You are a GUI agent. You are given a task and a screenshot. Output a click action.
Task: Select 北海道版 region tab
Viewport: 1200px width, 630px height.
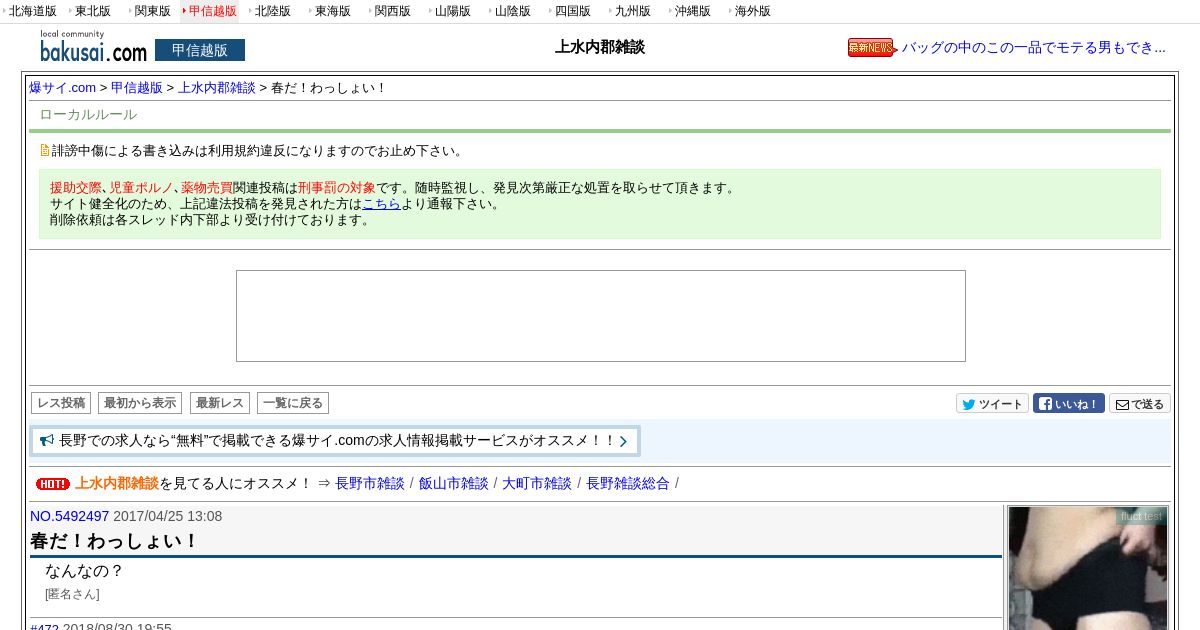click(x=32, y=11)
